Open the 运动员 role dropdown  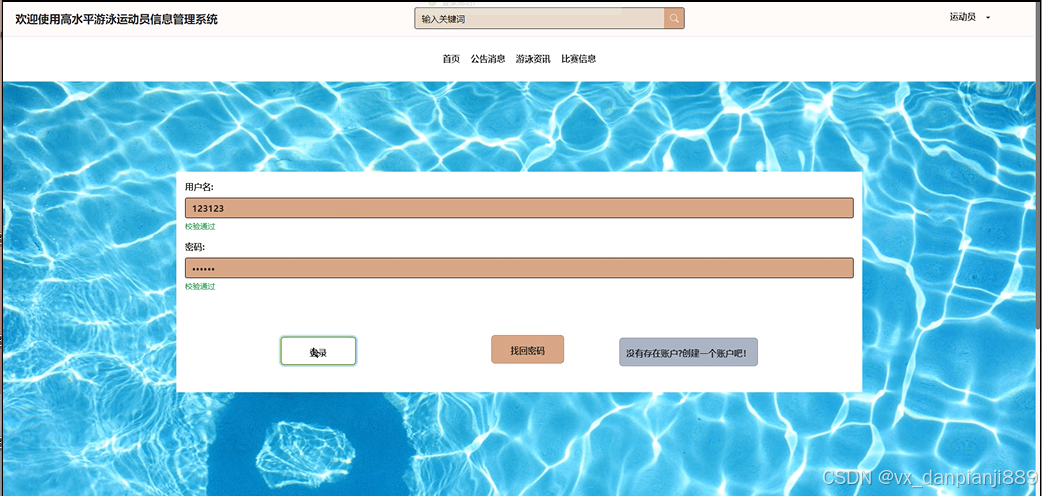point(970,17)
